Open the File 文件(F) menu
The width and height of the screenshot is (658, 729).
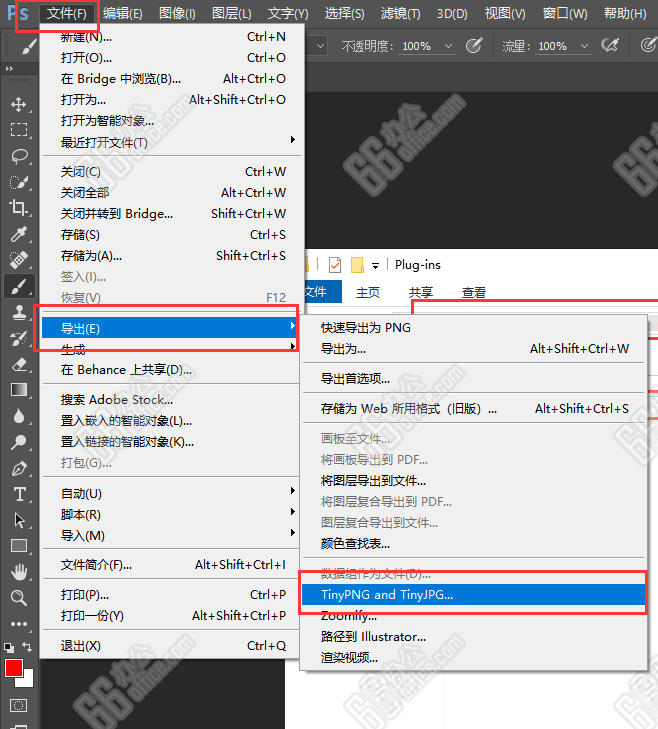click(66, 13)
